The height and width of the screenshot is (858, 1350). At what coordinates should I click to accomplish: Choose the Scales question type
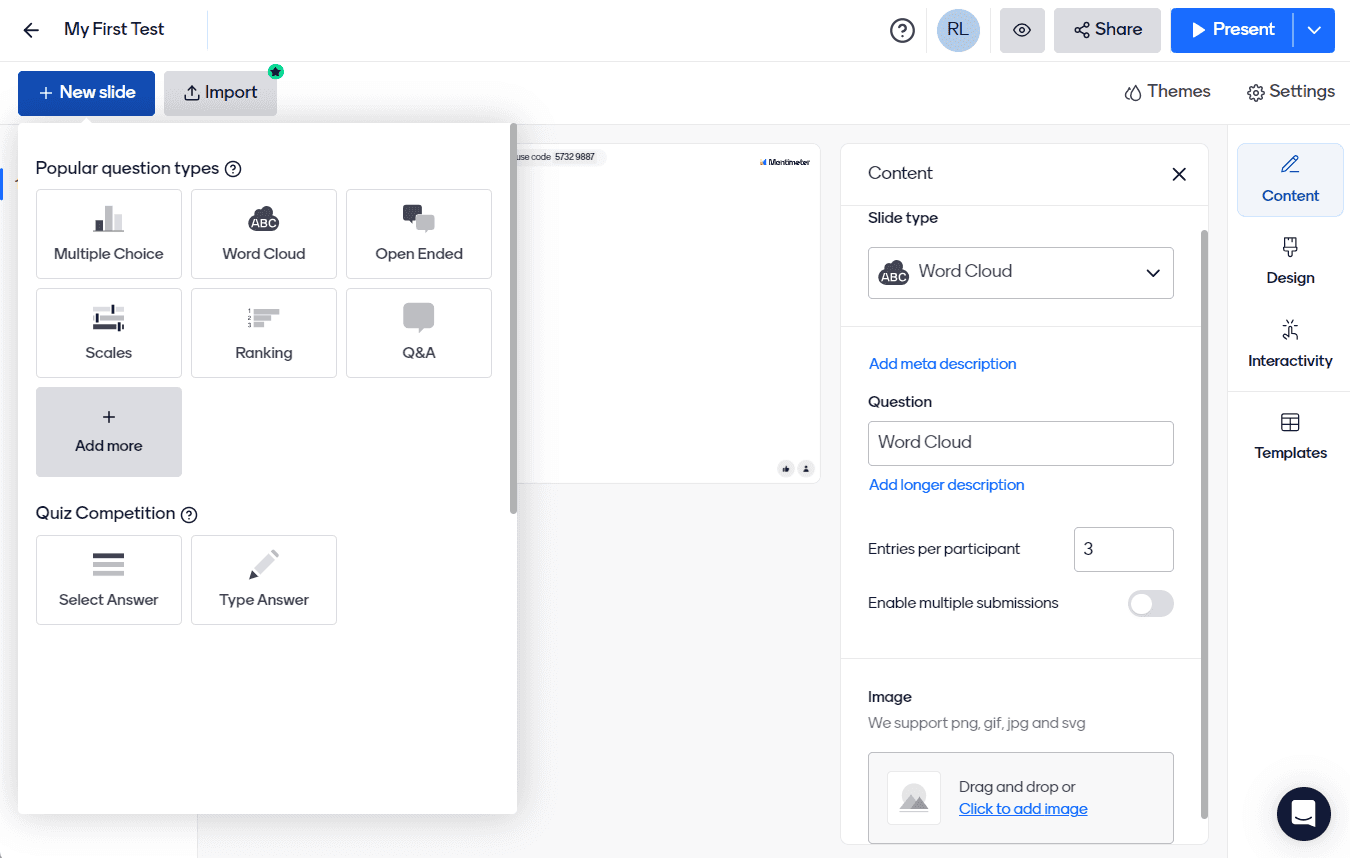[x=109, y=333]
